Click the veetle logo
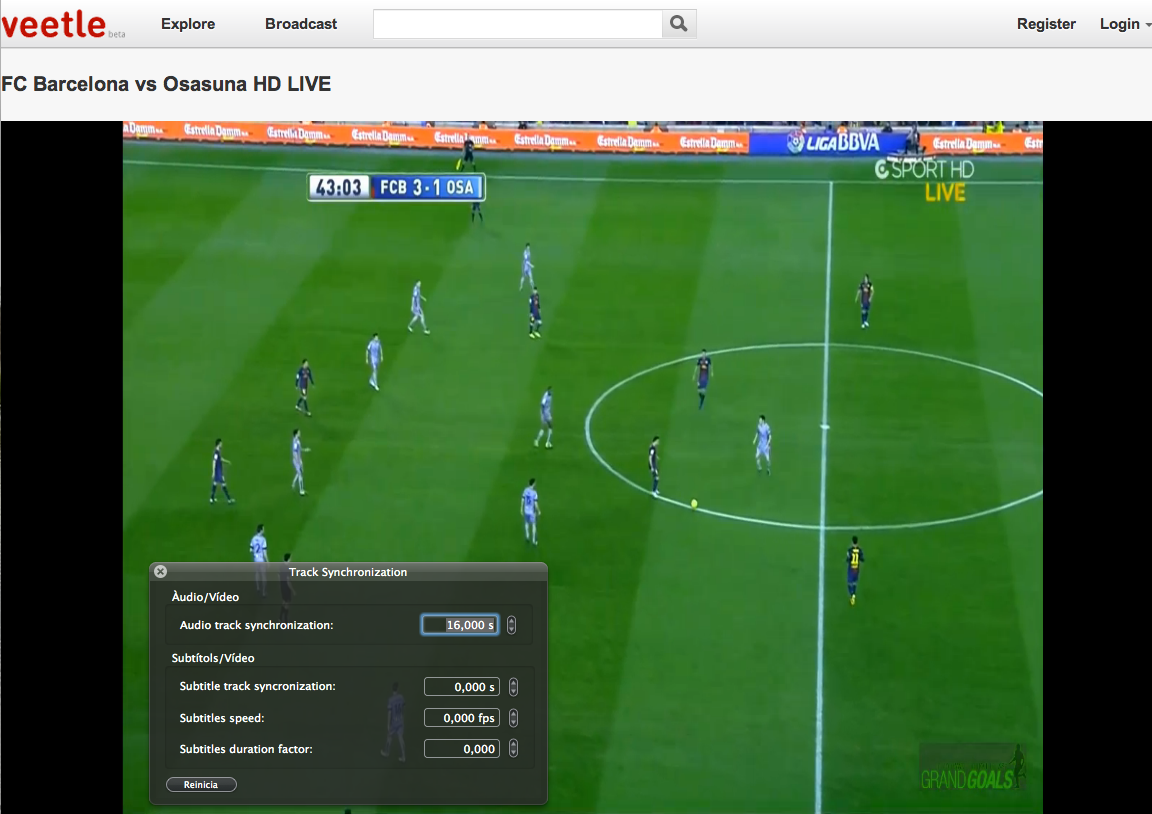The width and height of the screenshot is (1152, 814). tap(54, 24)
